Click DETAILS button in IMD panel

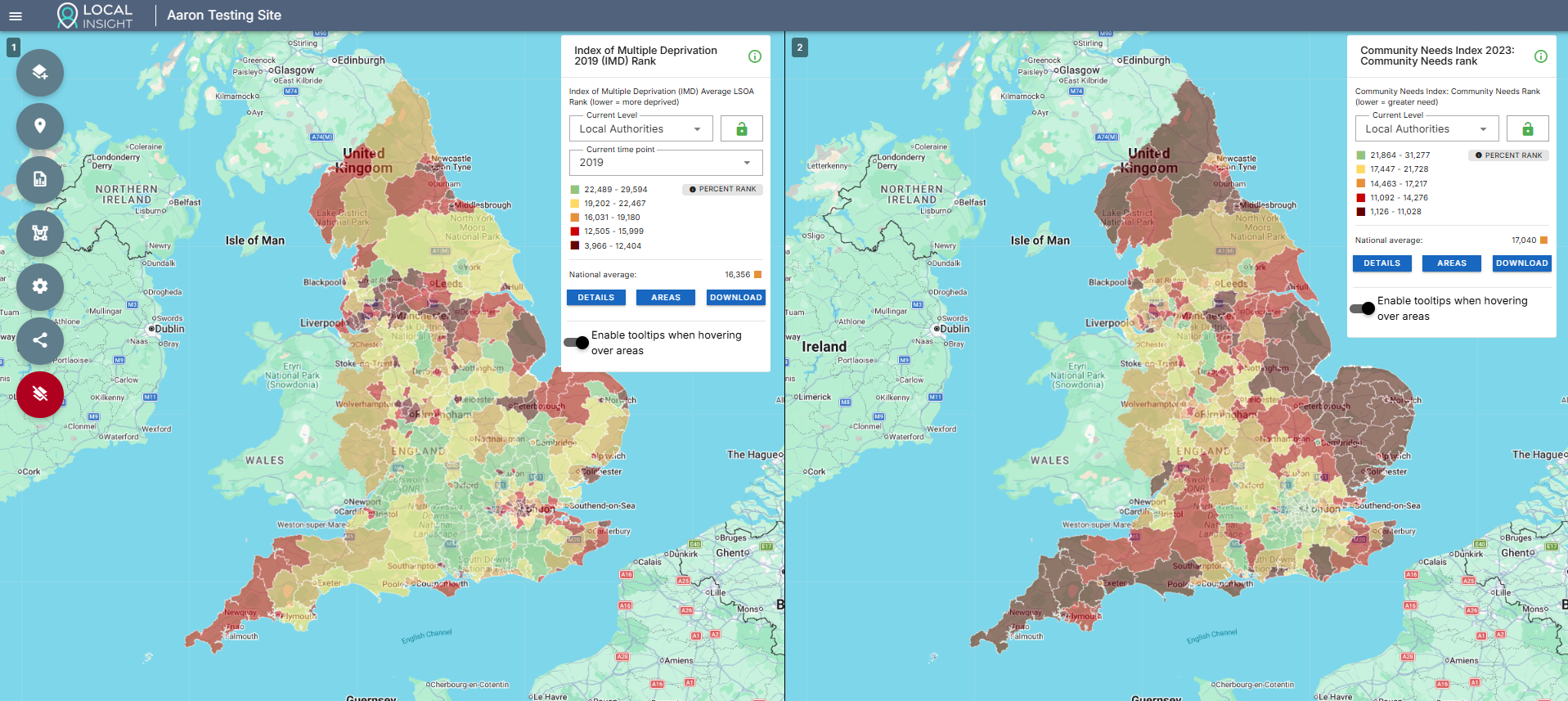coord(595,298)
